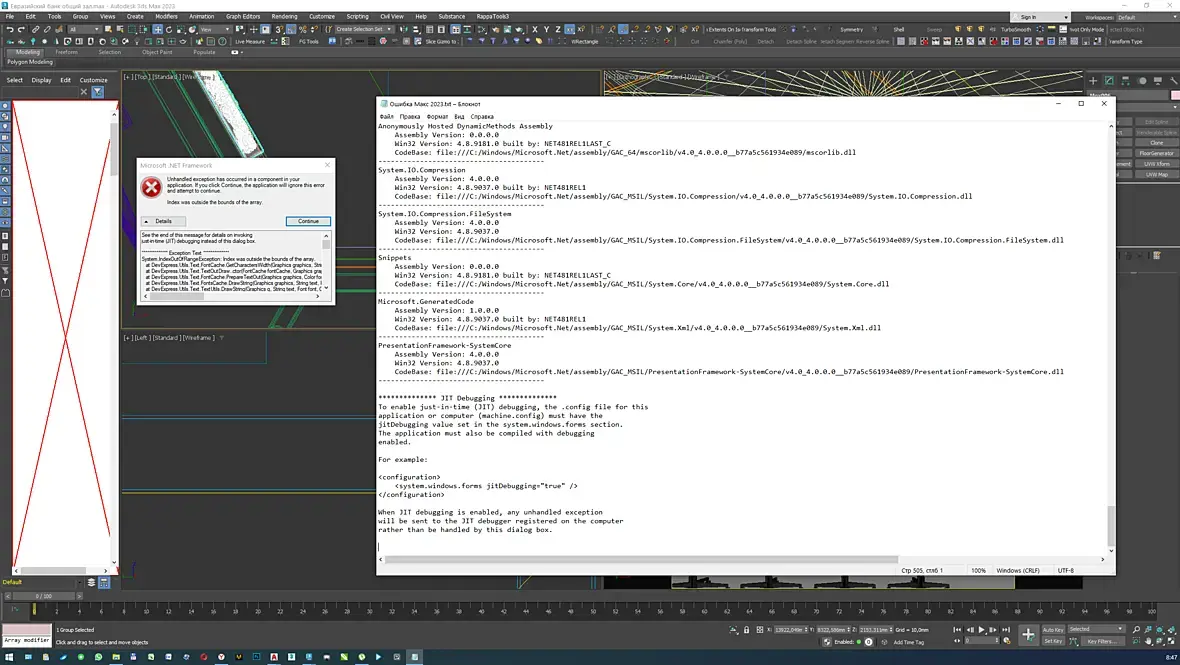
Task: Open the Create Selection Set dropdown
Action: click(x=363, y=29)
